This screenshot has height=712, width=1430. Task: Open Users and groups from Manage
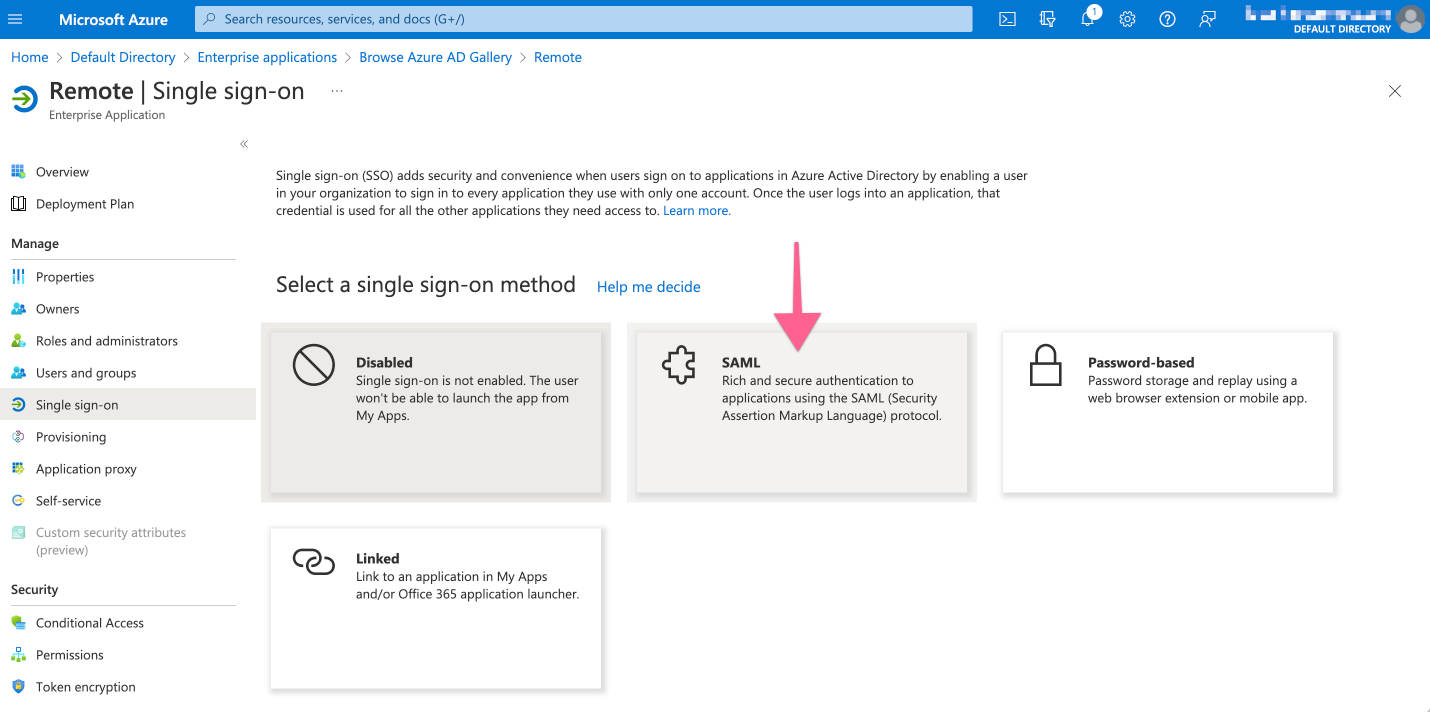87,372
